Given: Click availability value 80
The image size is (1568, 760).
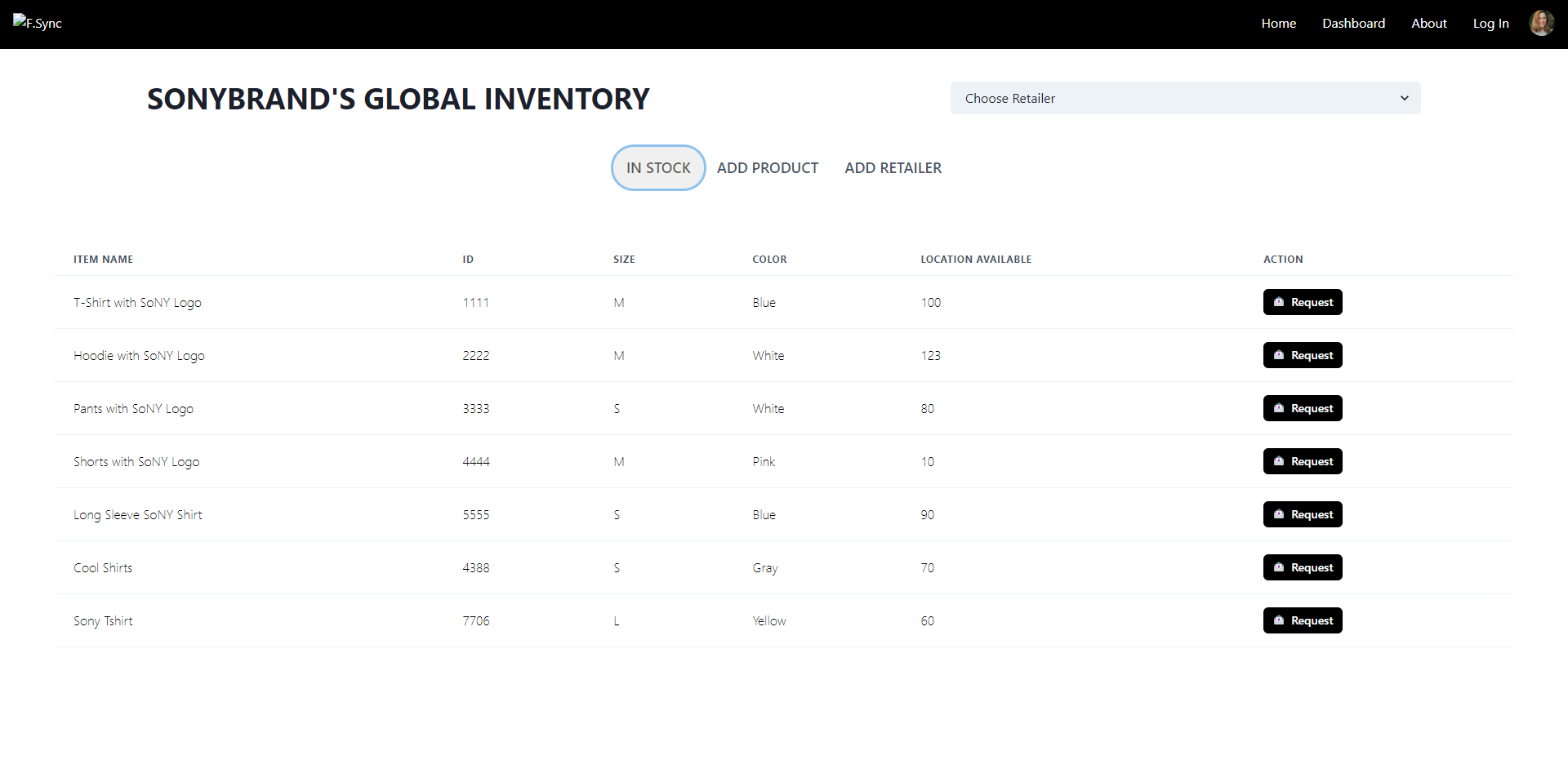Looking at the screenshot, I should (x=928, y=408).
